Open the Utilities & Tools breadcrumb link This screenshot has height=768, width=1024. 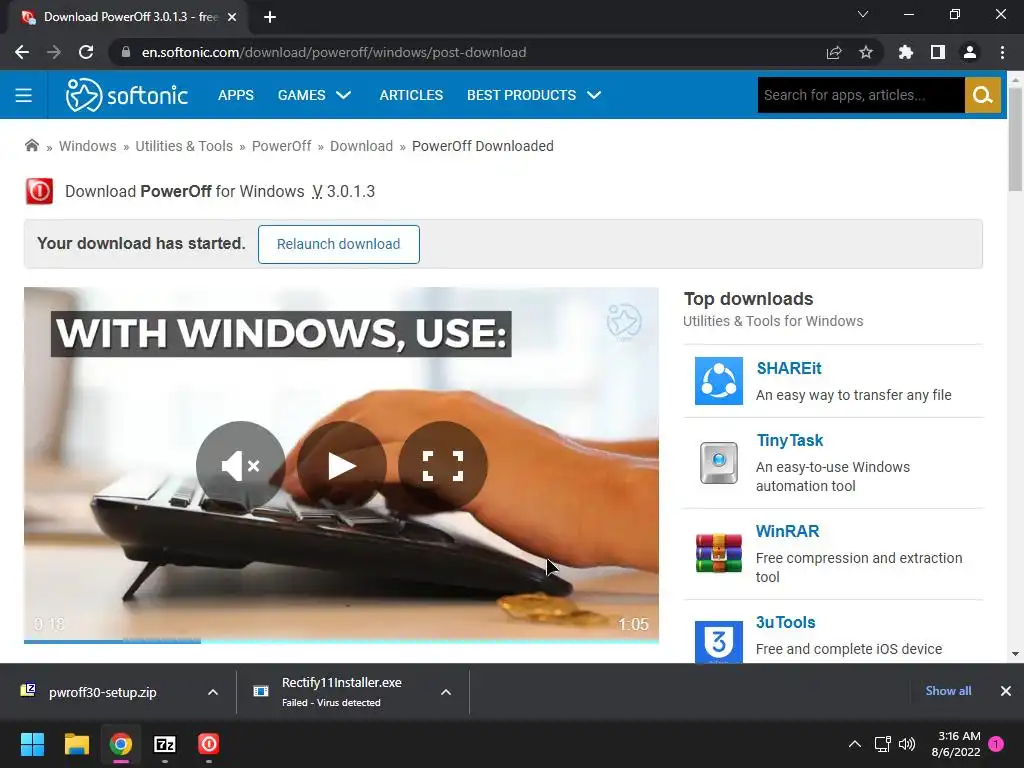coord(184,146)
